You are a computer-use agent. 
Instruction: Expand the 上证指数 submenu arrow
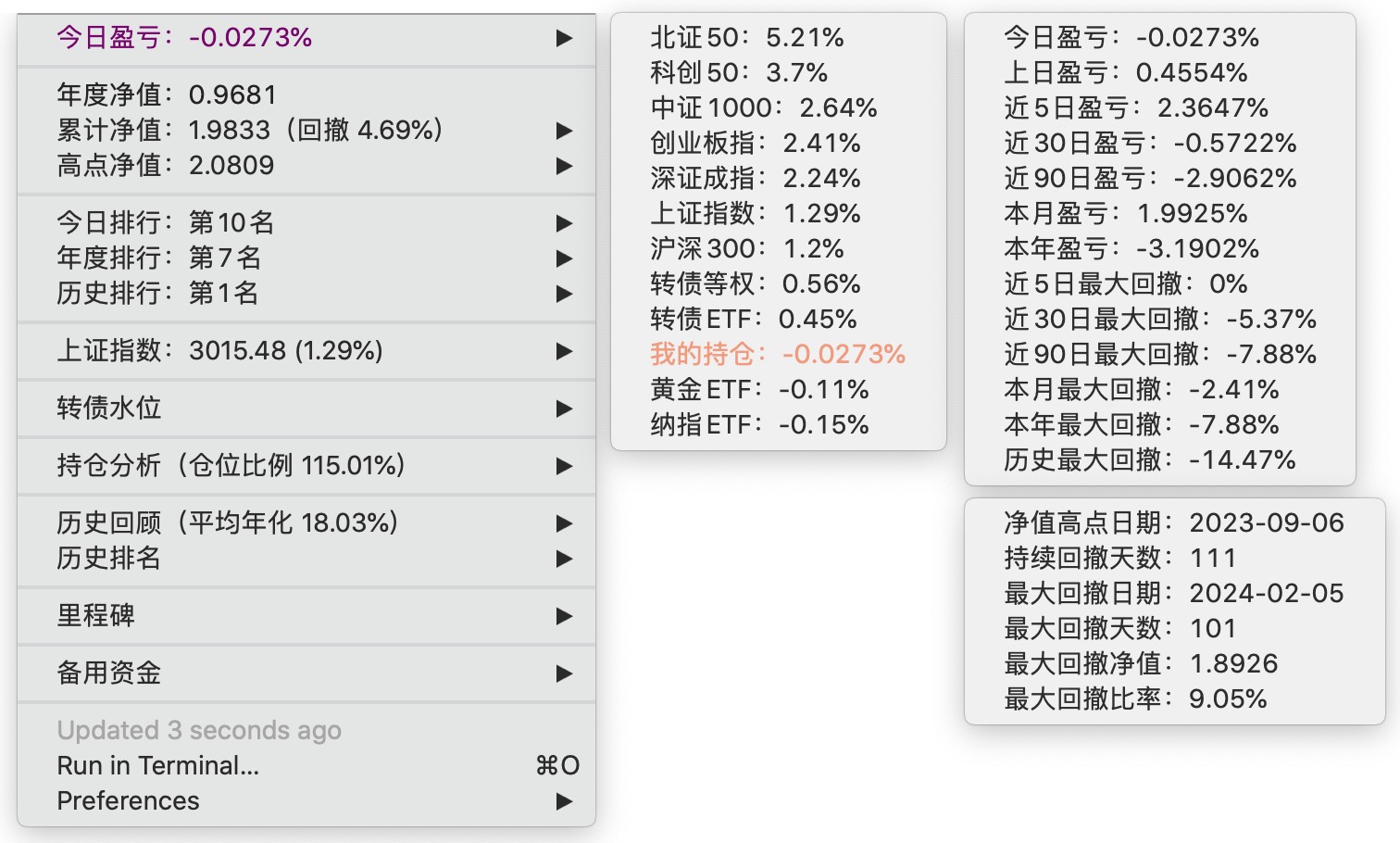564,351
